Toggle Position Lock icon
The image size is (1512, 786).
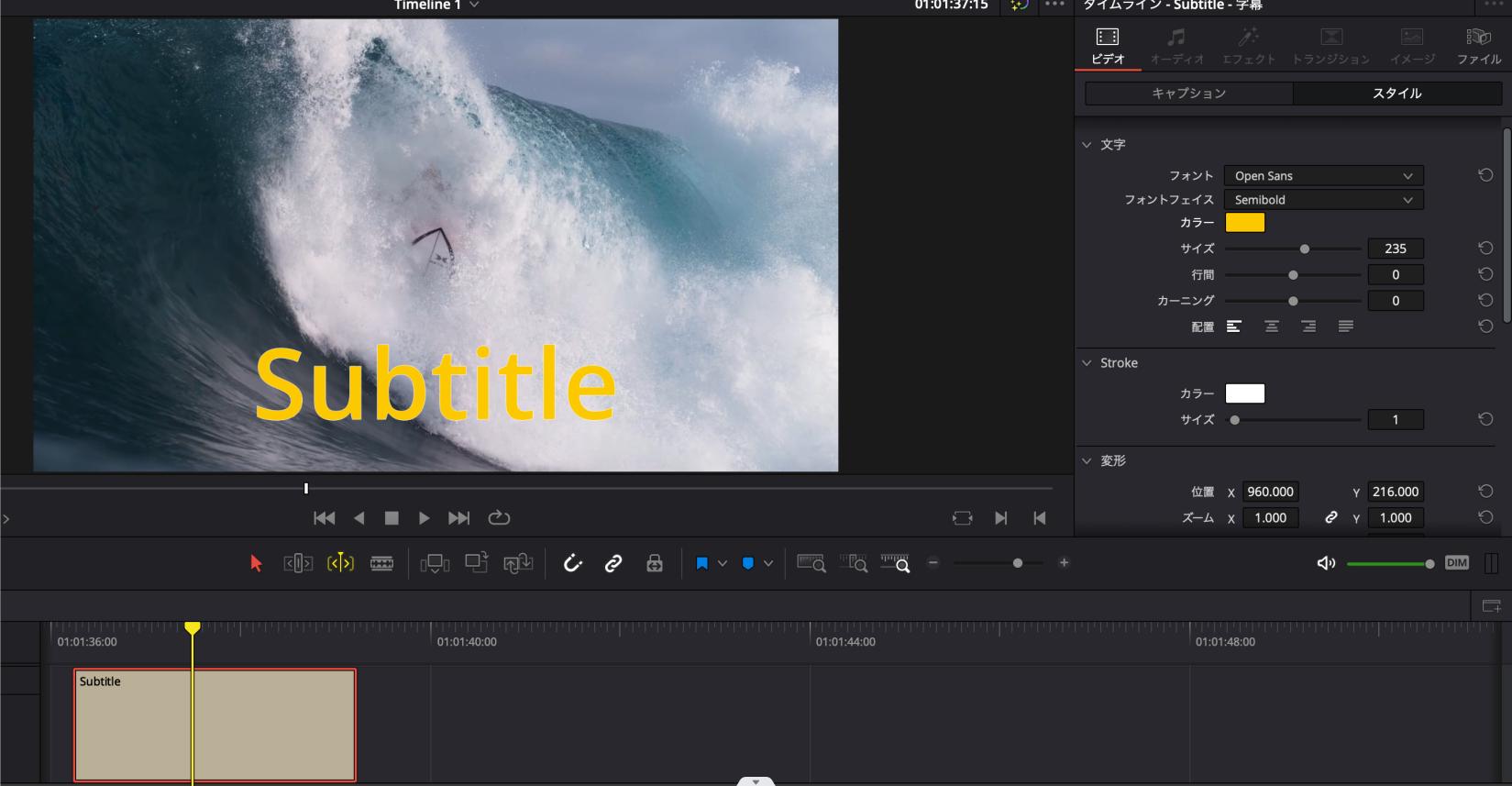click(x=655, y=563)
